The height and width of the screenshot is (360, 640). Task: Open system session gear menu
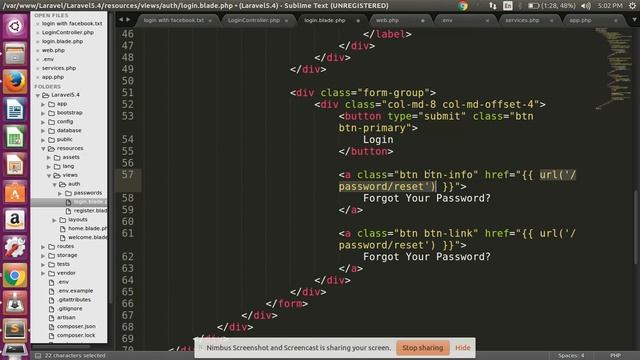click(x=632, y=6)
